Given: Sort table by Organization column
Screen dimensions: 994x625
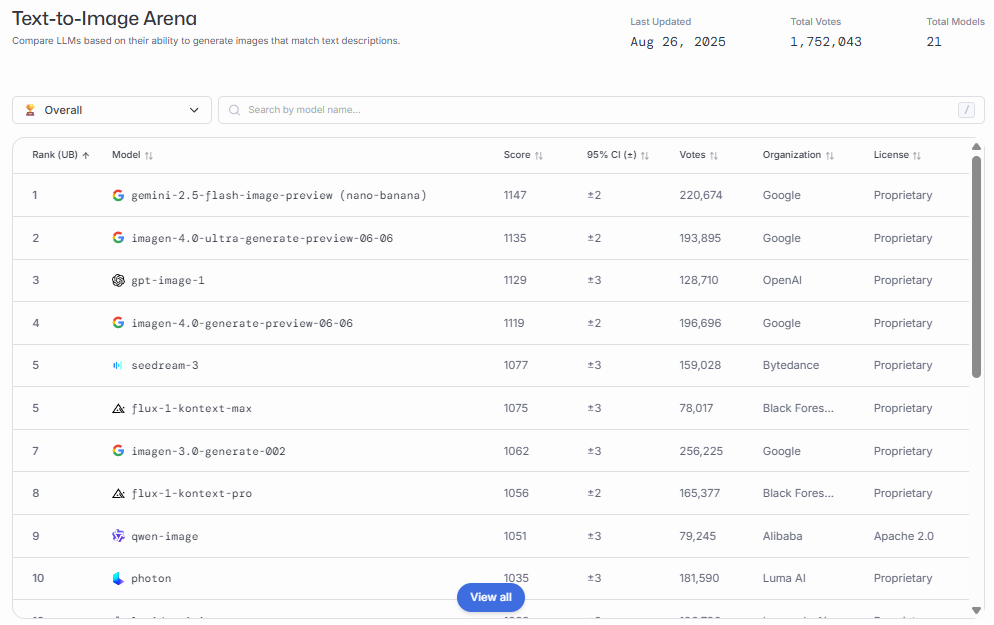Looking at the screenshot, I should (x=798, y=155).
